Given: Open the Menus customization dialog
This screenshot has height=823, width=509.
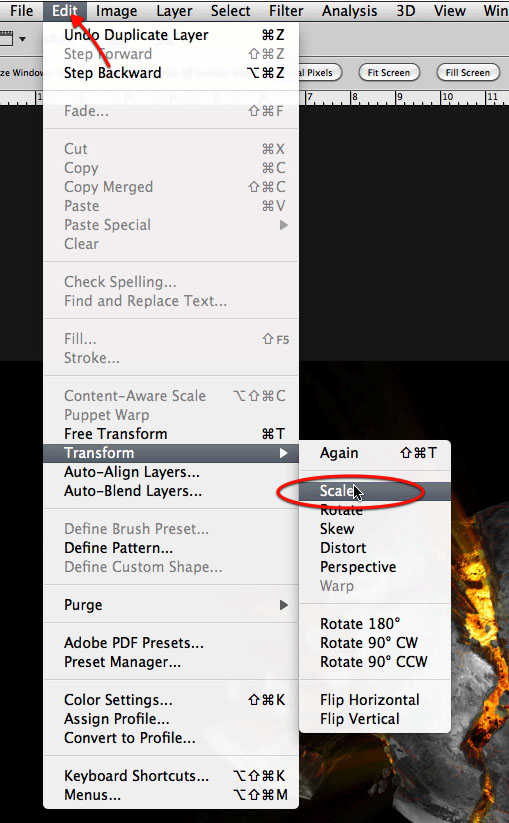Looking at the screenshot, I should coord(171,795).
